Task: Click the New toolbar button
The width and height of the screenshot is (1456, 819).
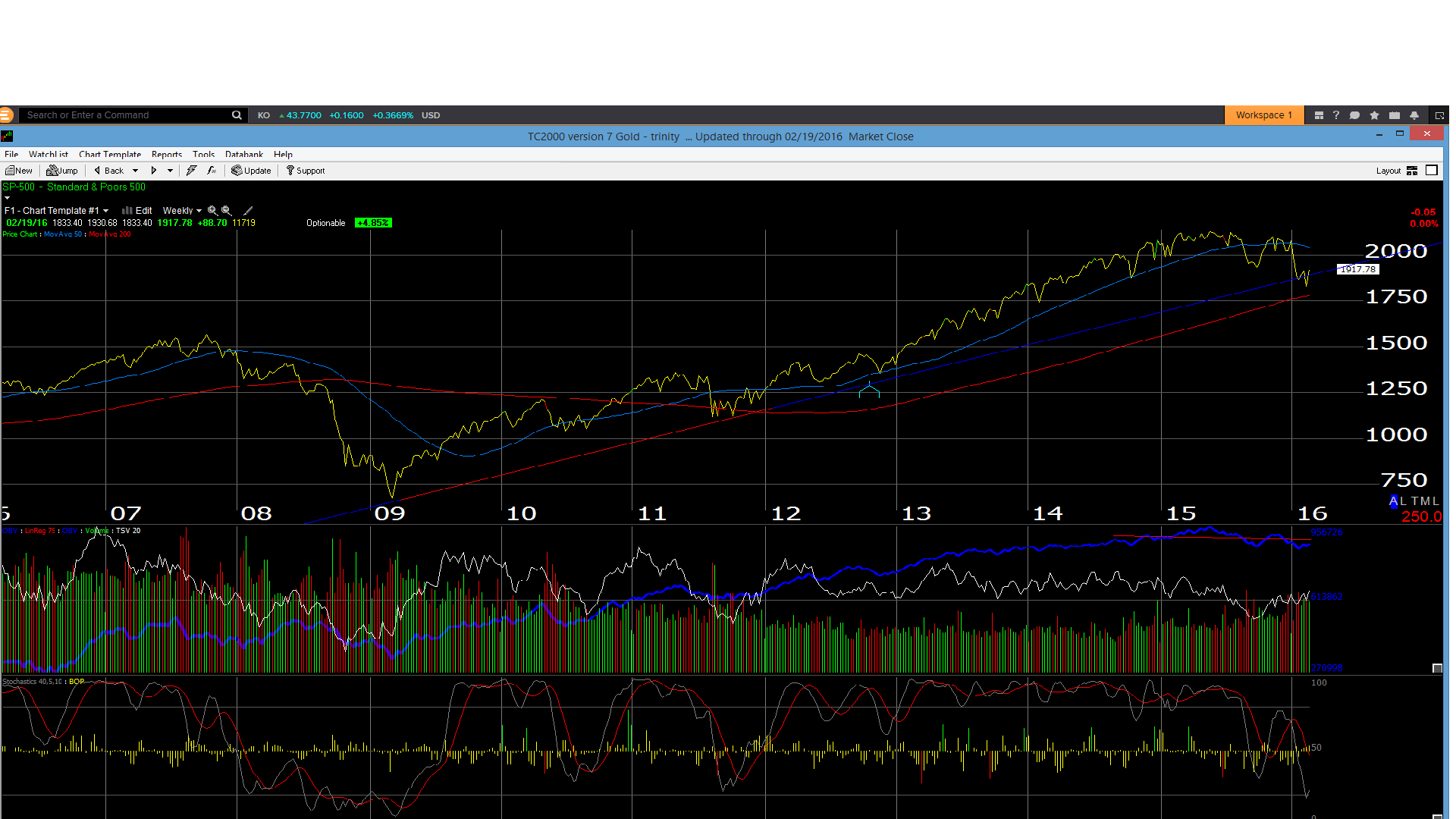Action: [19, 171]
